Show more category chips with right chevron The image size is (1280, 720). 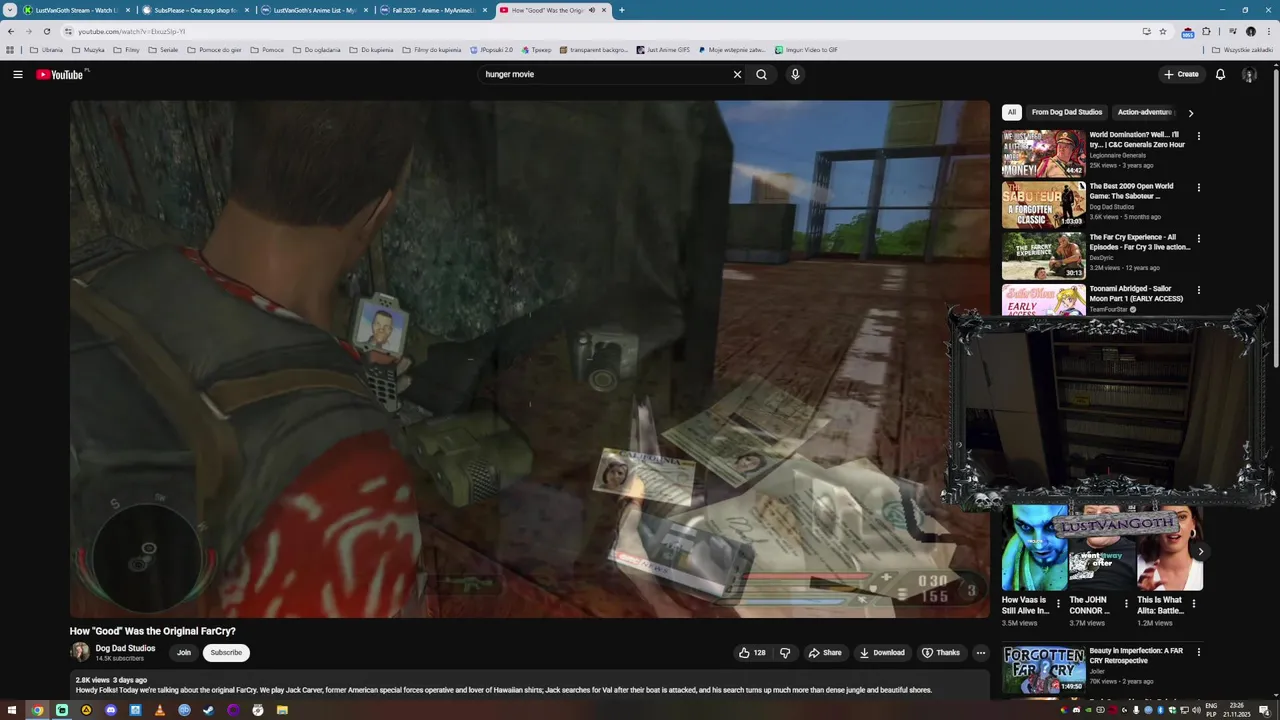(x=1190, y=113)
